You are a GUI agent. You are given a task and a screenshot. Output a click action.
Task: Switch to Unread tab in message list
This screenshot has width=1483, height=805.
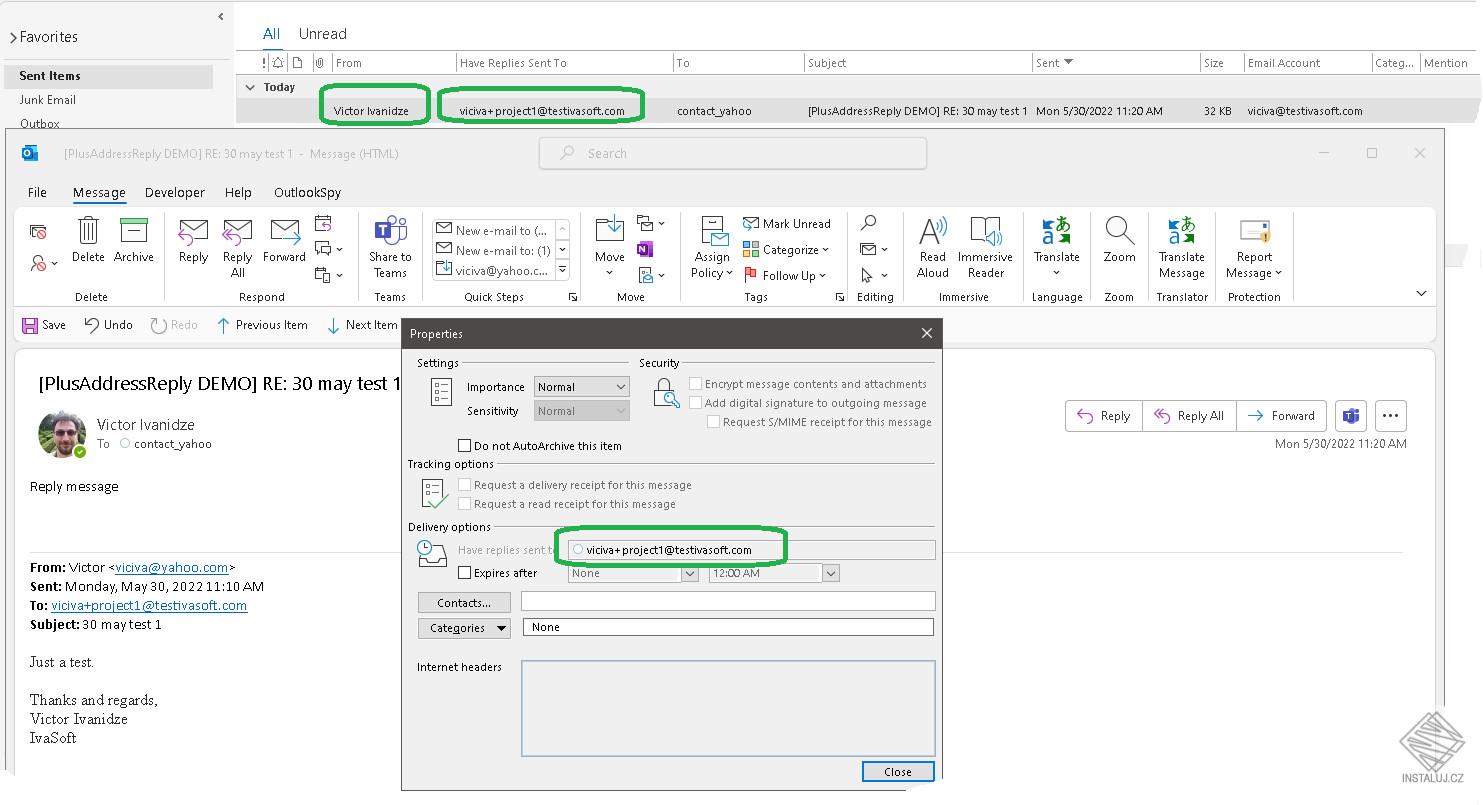click(x=322, y=34)
